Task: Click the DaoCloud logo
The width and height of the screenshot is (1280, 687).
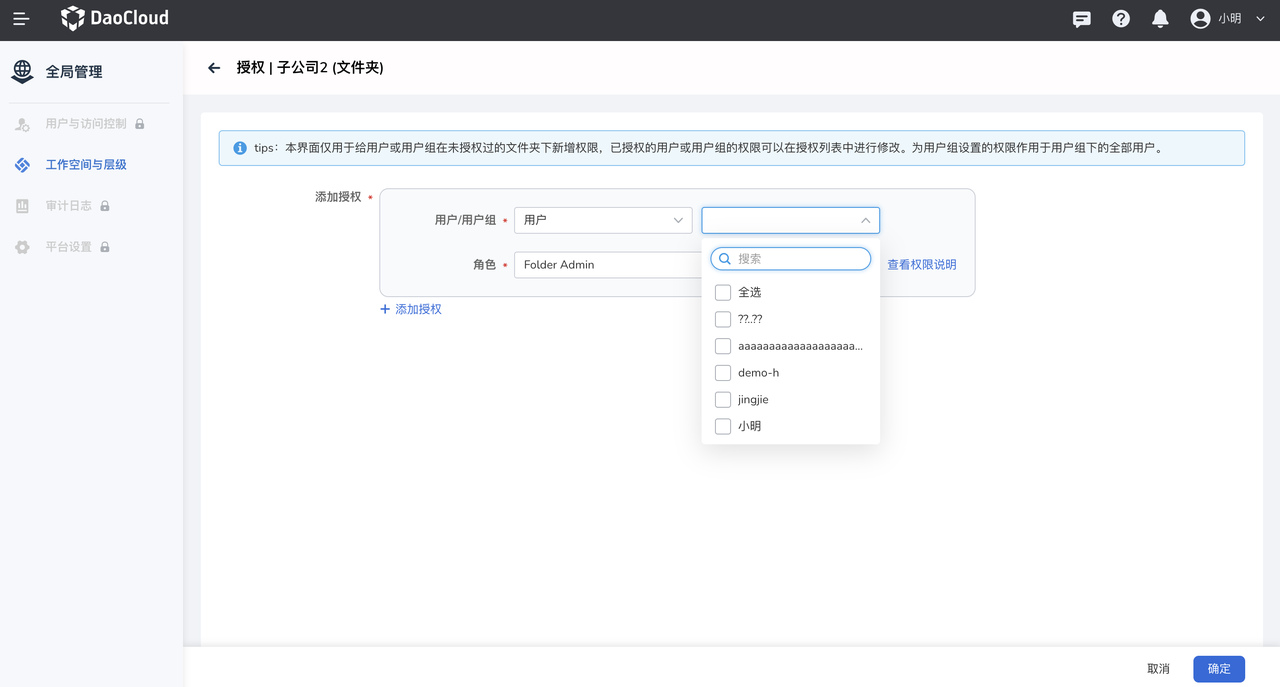Action: point(114,18)
